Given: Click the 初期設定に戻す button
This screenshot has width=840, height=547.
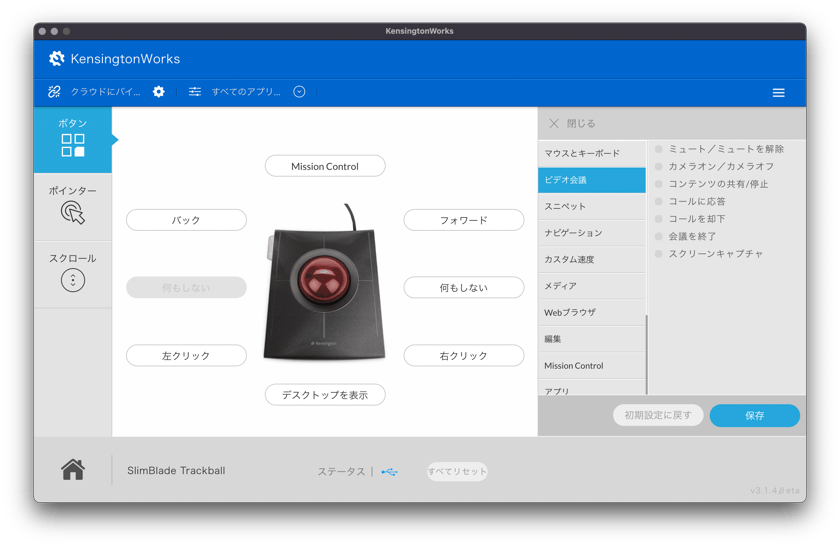Looking at the screenshot, I should click(658, 415).
